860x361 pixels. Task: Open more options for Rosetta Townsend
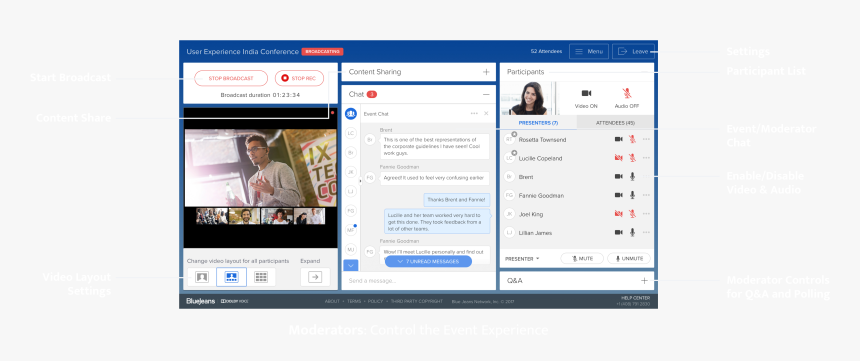[x=646, y=139]
